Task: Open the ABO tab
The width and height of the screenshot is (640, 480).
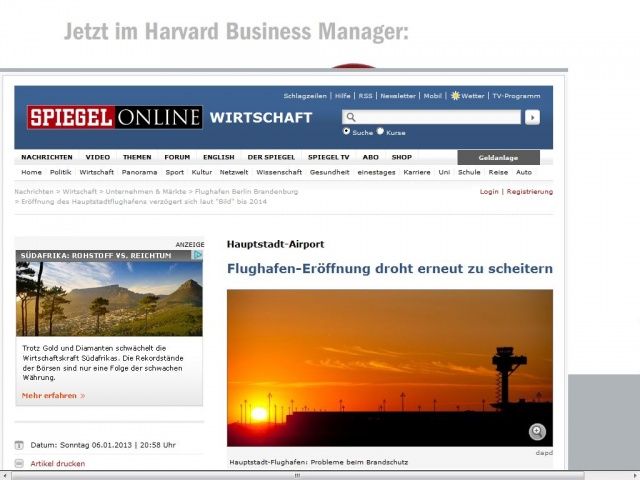Action: (x=371, y=157)
